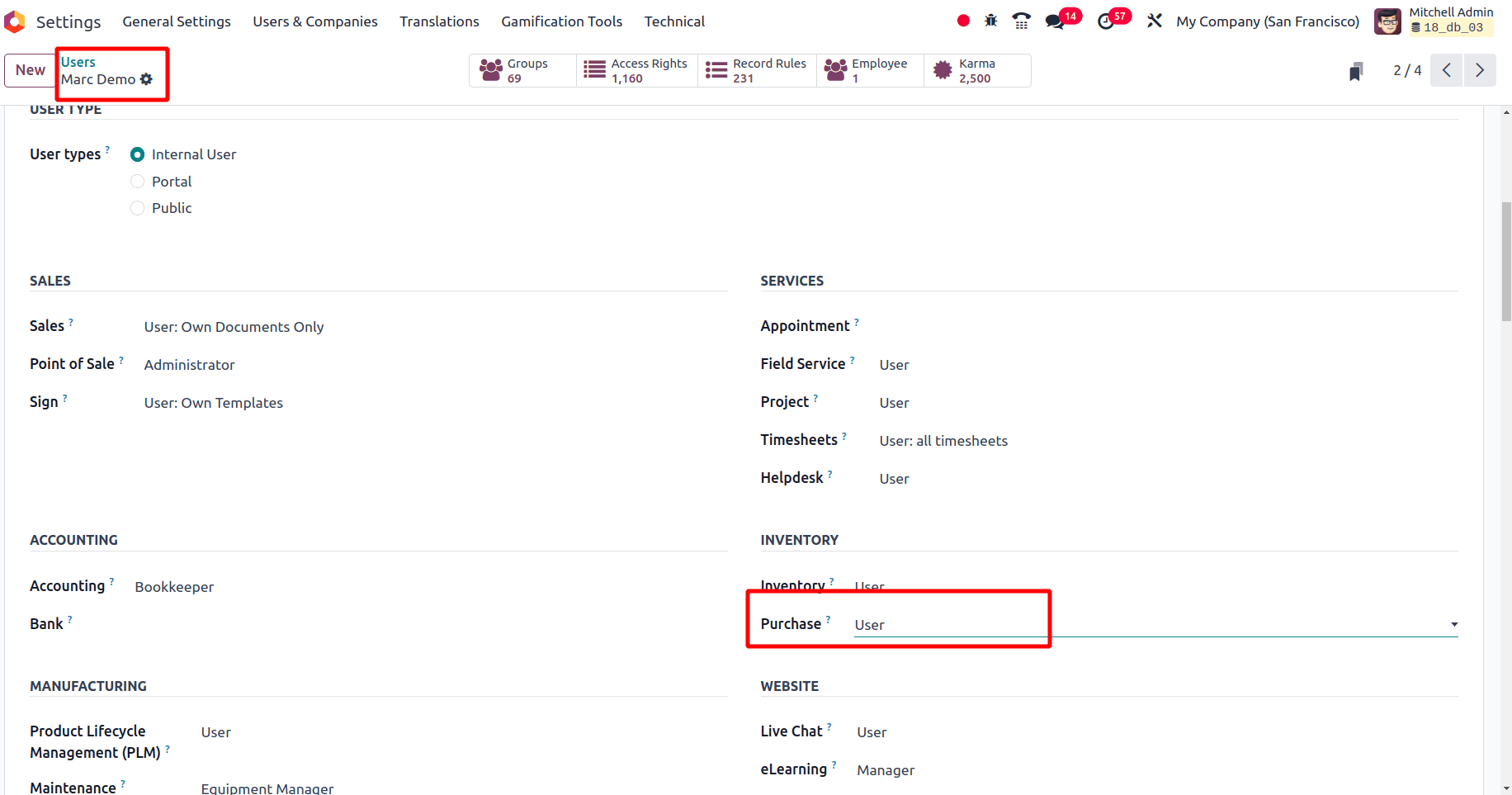Screen dimensions: 1512x795
Task: Show help tooltip for Project field
Action: pos(816,398)
